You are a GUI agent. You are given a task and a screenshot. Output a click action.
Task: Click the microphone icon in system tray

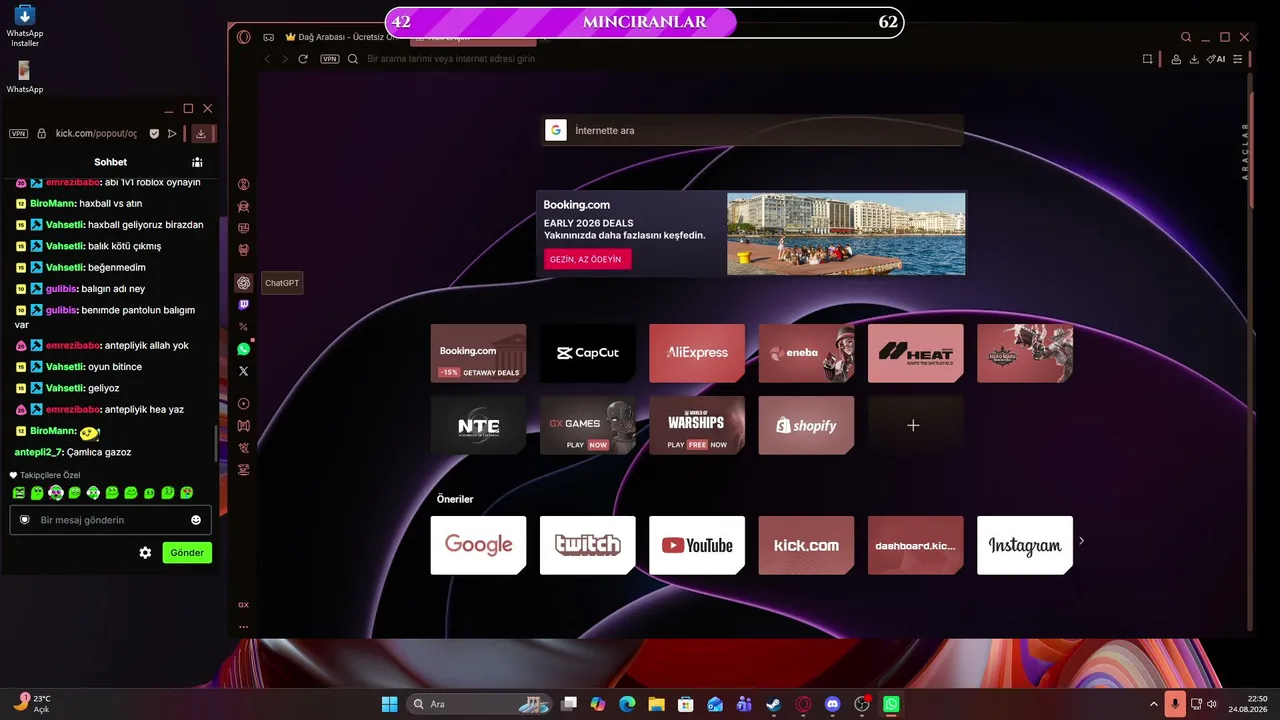(x=1175, y=704)
